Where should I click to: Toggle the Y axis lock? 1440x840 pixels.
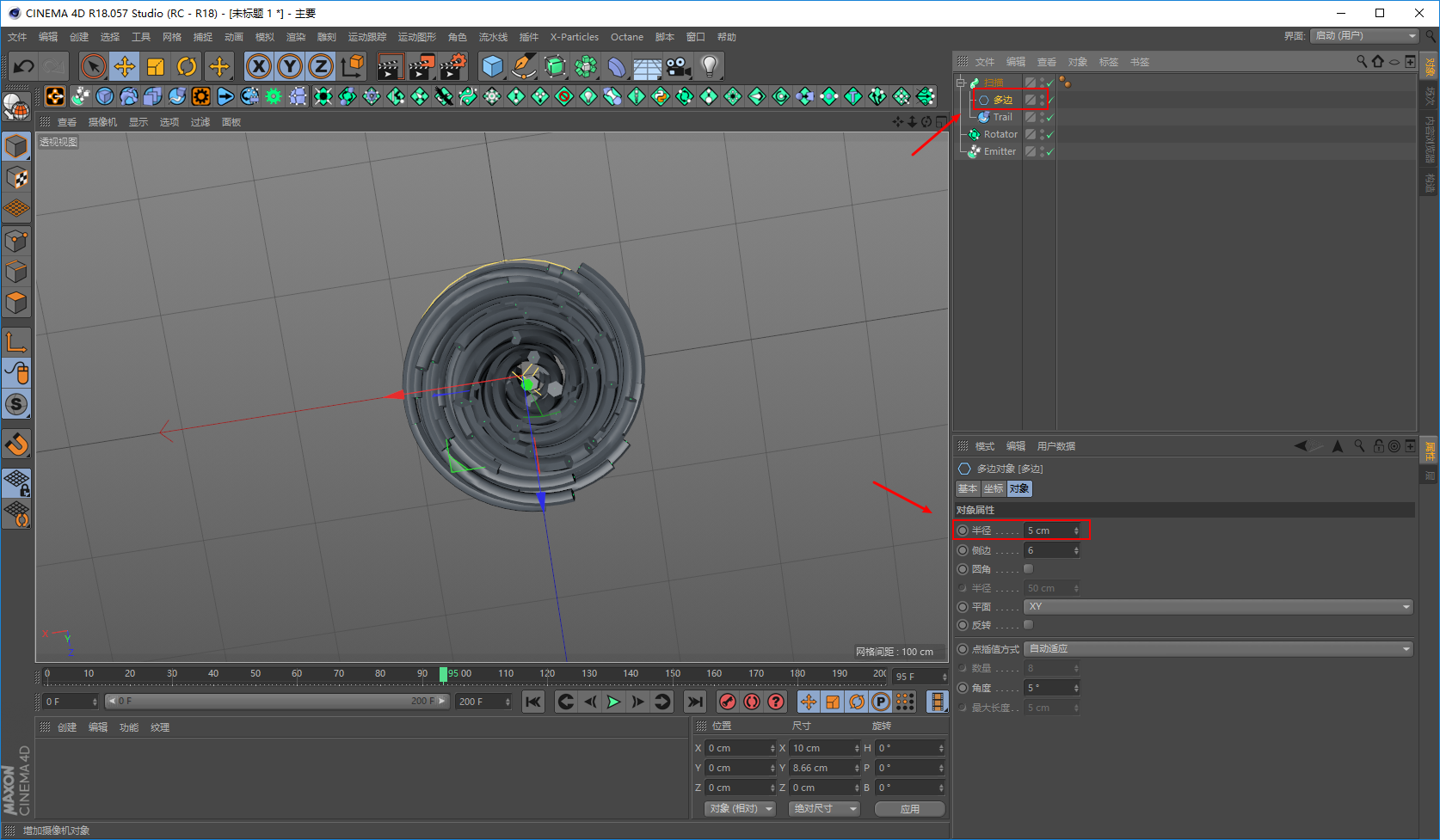[x=290, y=66]
